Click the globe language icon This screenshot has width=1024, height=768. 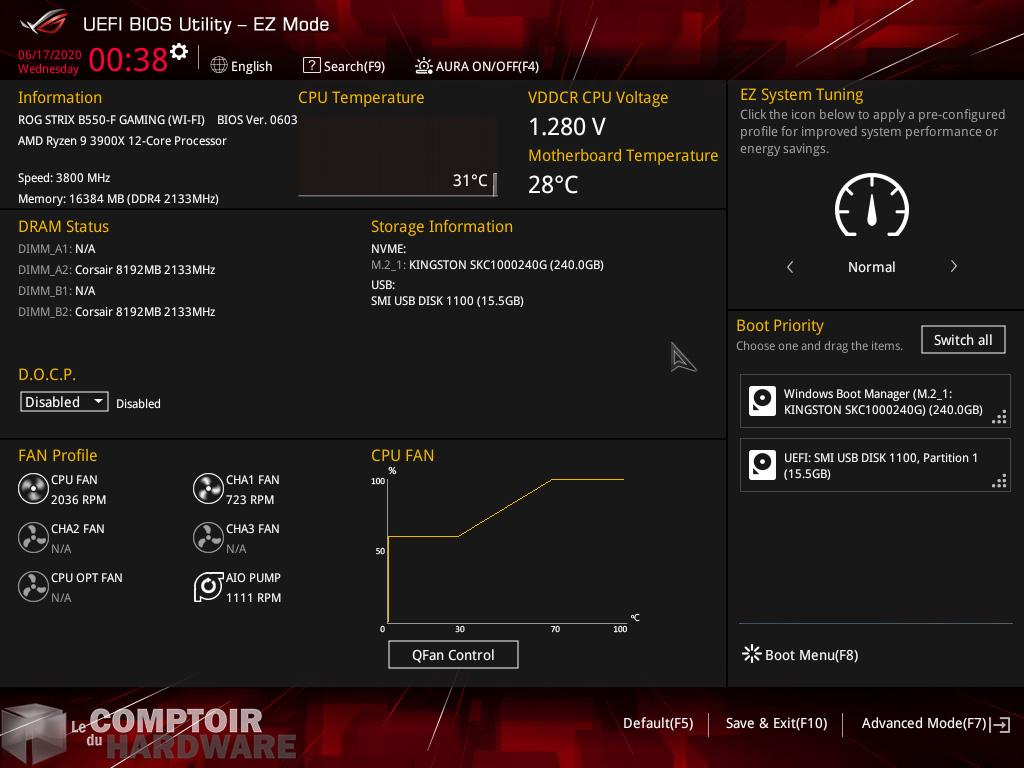tap(219, 65)
